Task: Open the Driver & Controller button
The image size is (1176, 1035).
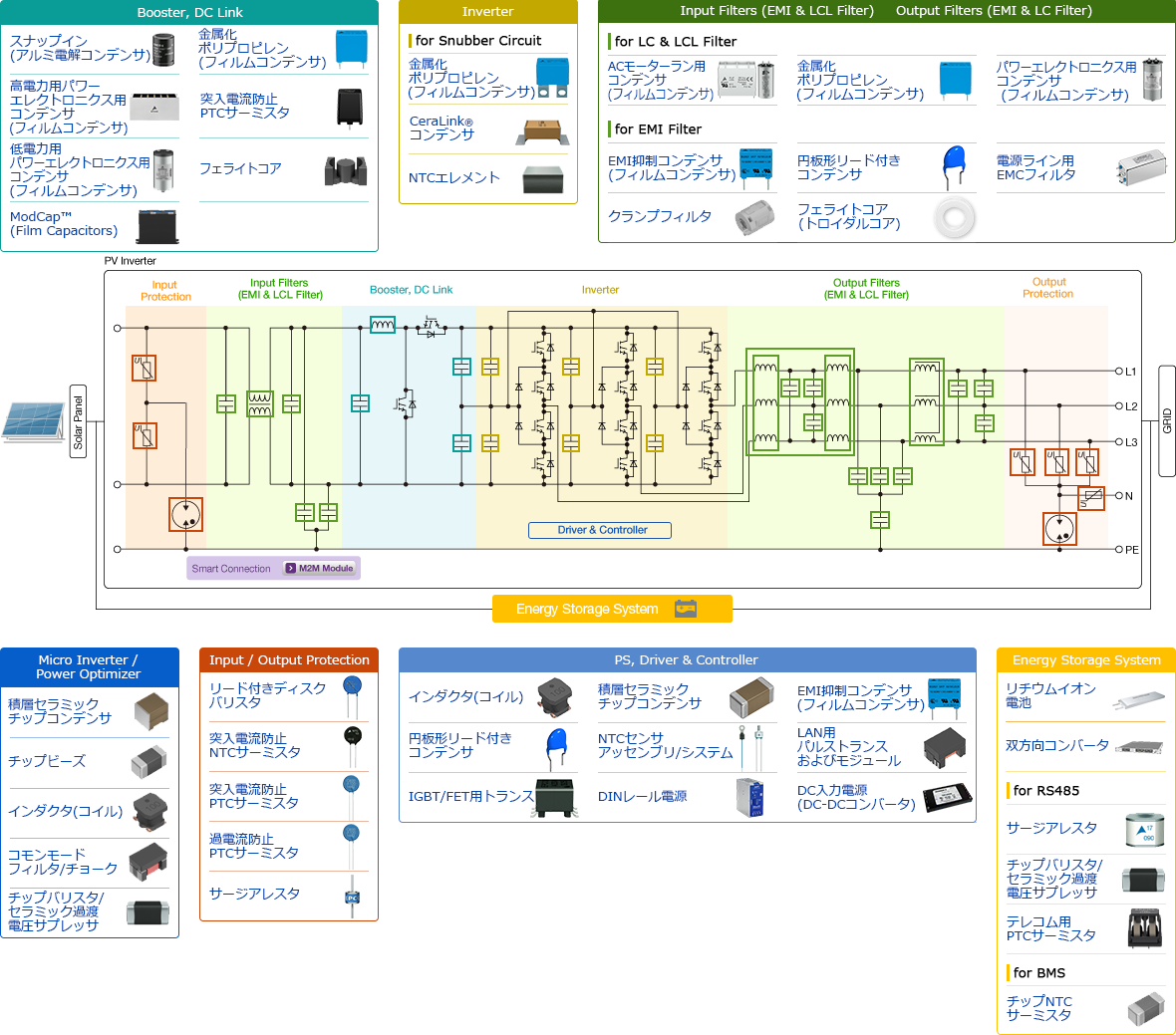Action: (600, 530)
